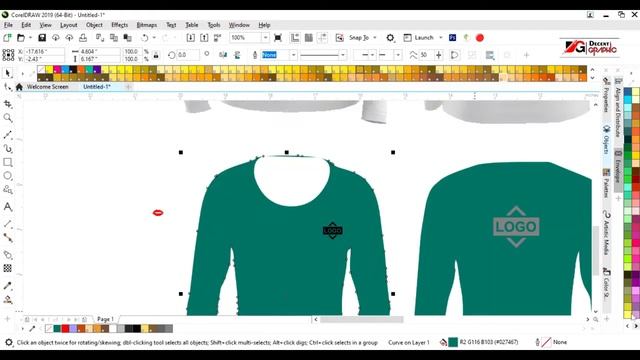Click the green fill color indicator

453,342
